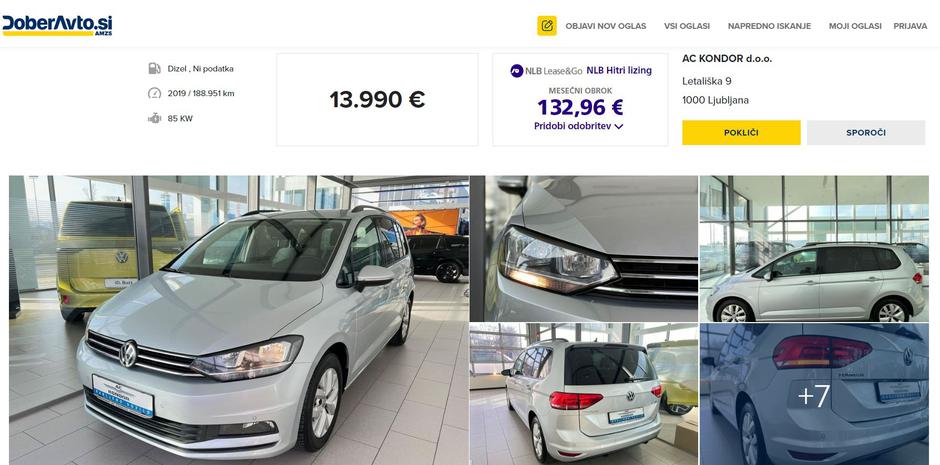Image resolution: width=940 pixels, height=465 pixels.
Task: Select the PRIJAVA login link
Action: (910, 26)
